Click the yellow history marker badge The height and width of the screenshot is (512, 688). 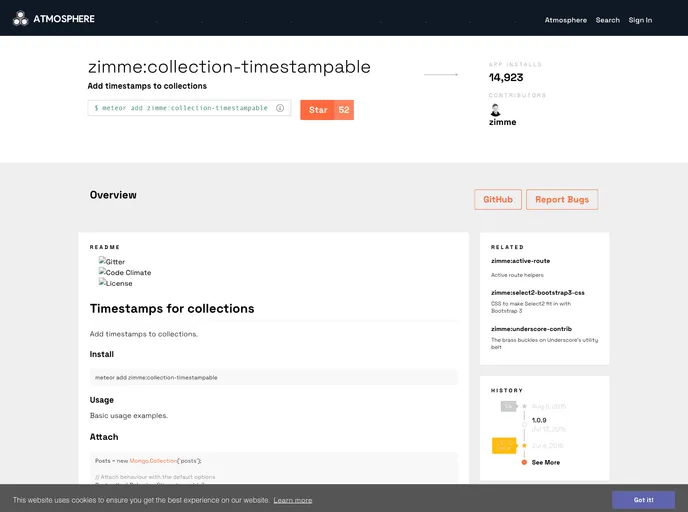[x=504, y=446]
